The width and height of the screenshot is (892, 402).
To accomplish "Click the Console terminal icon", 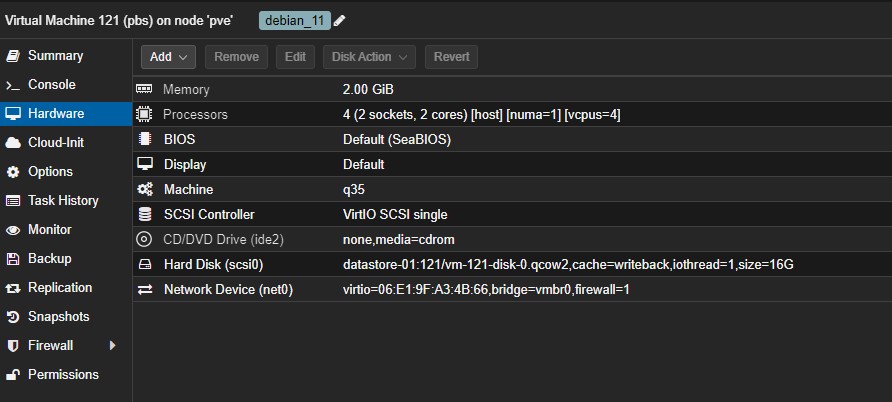I will [x=13, y=85].
